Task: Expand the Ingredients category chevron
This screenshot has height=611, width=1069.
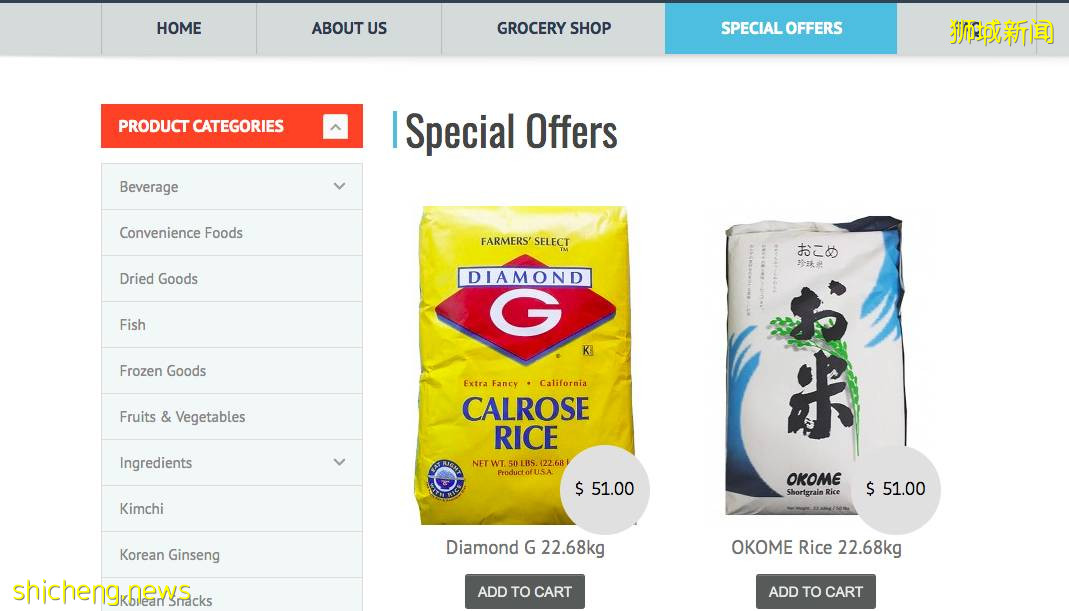Action: 339,462
